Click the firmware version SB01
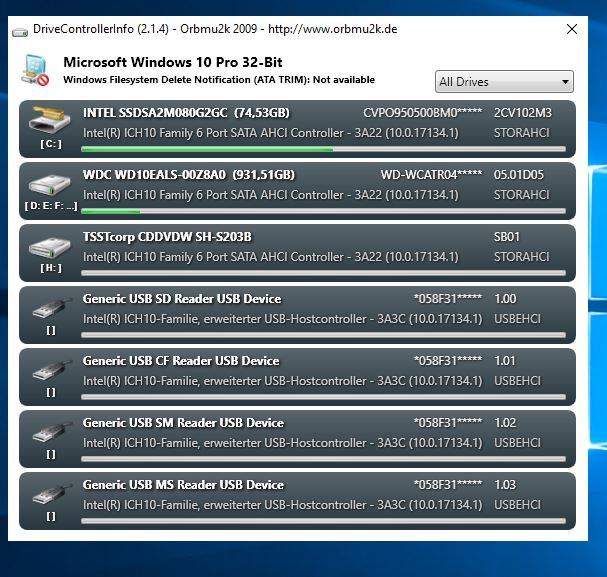This screenshot has width=607, height=577. 506,237
